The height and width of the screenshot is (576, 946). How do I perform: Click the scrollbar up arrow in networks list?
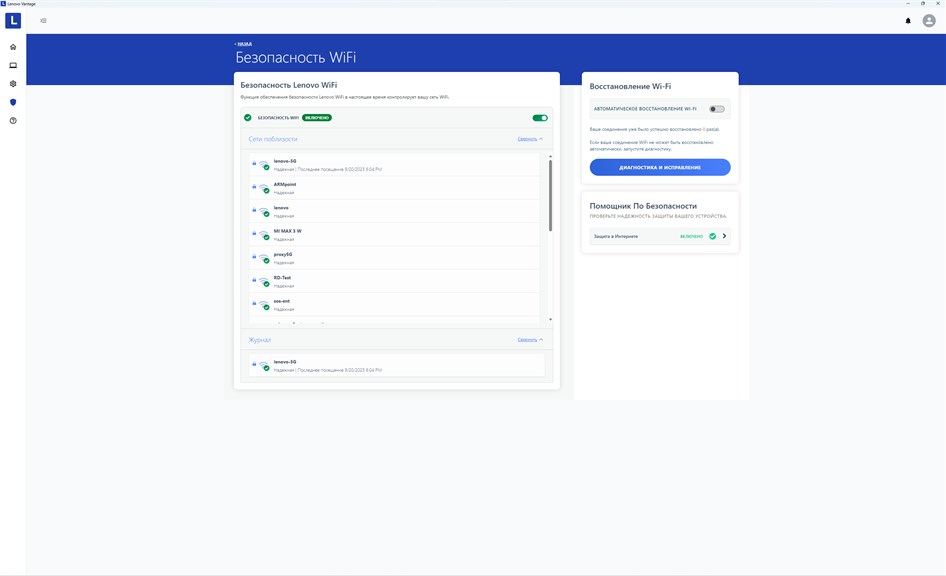click(x=550, y=156)
